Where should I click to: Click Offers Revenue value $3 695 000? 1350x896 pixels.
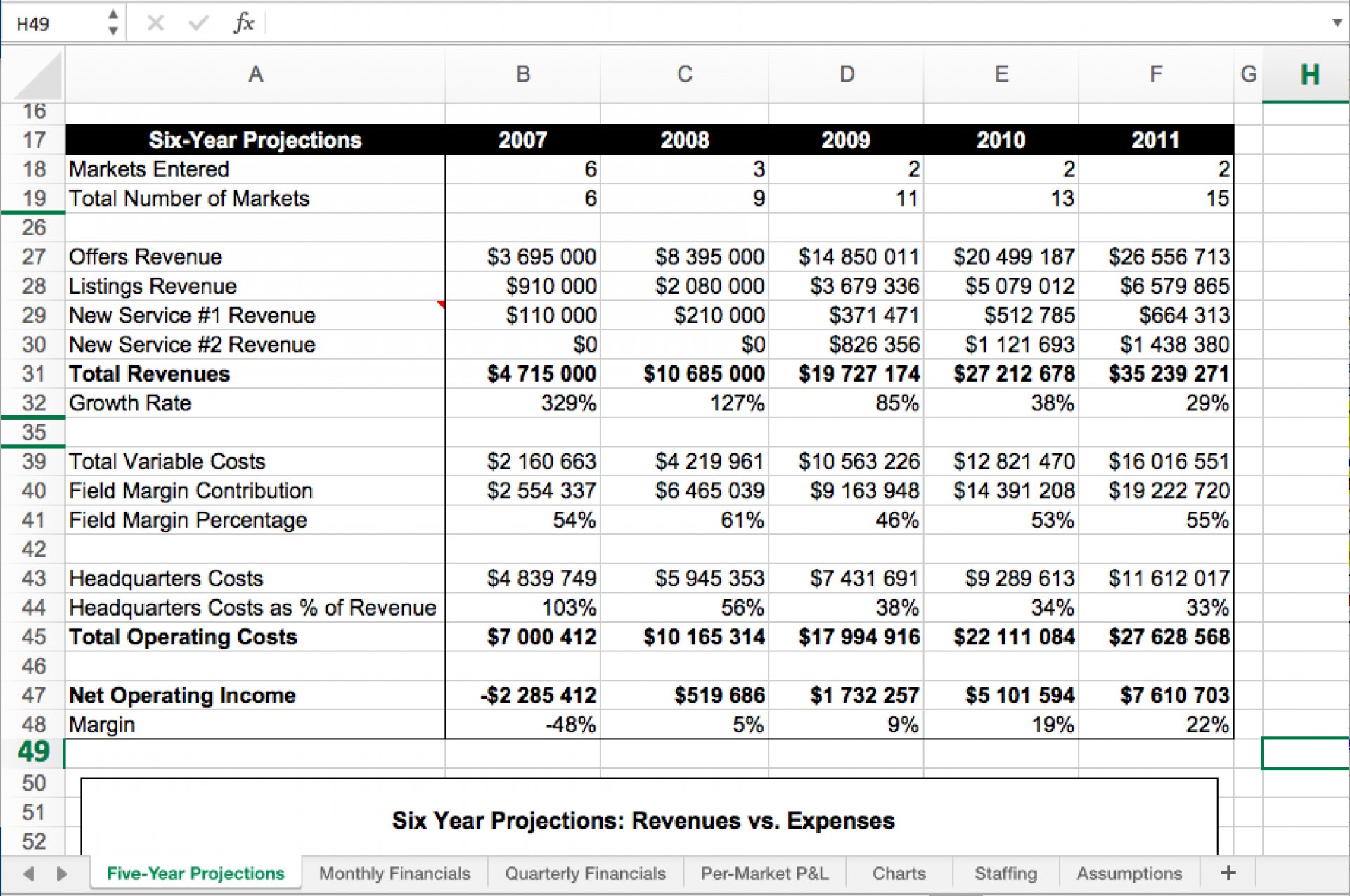[x=523, y=257]
